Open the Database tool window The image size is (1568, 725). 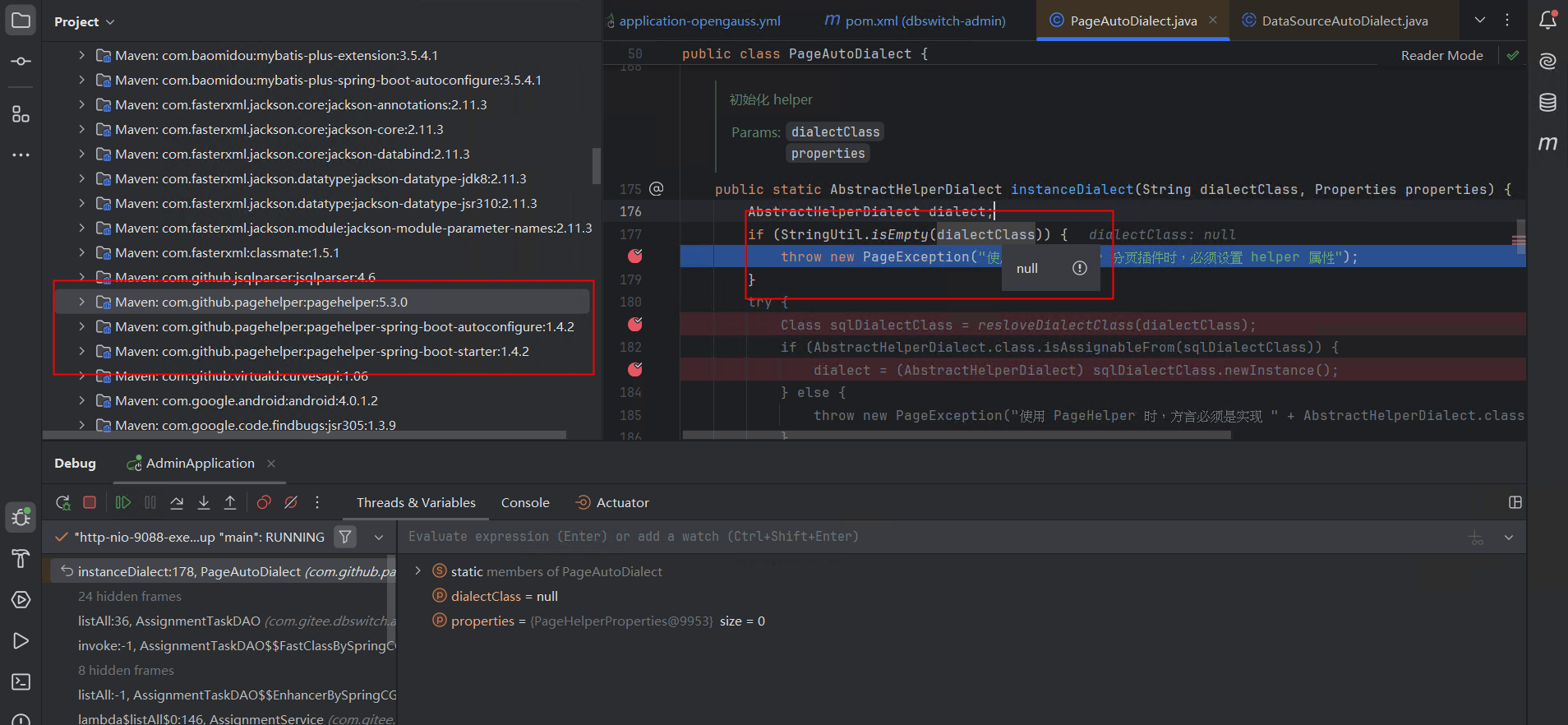coord(1547,102)
